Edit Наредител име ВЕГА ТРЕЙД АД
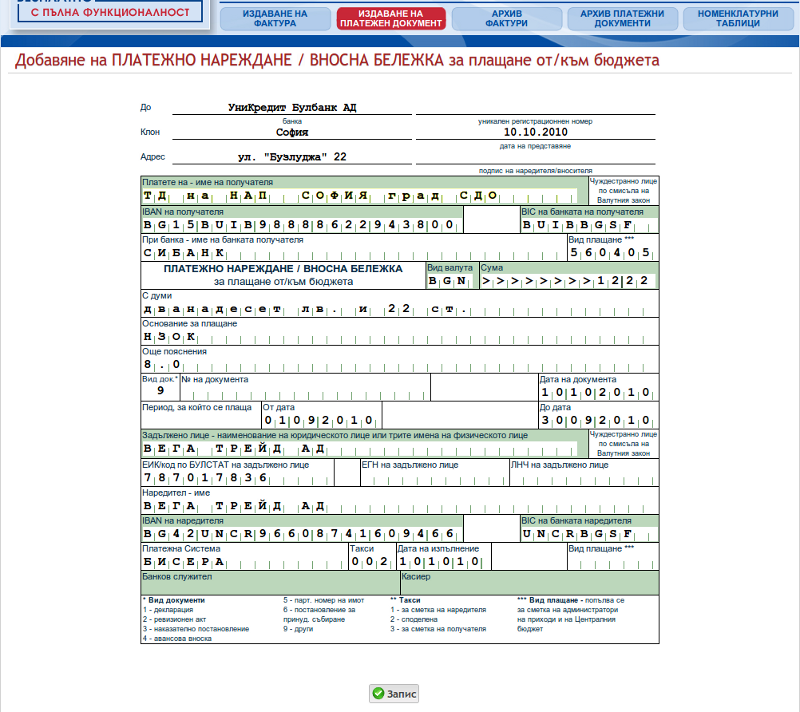 [x=400, y=506]
